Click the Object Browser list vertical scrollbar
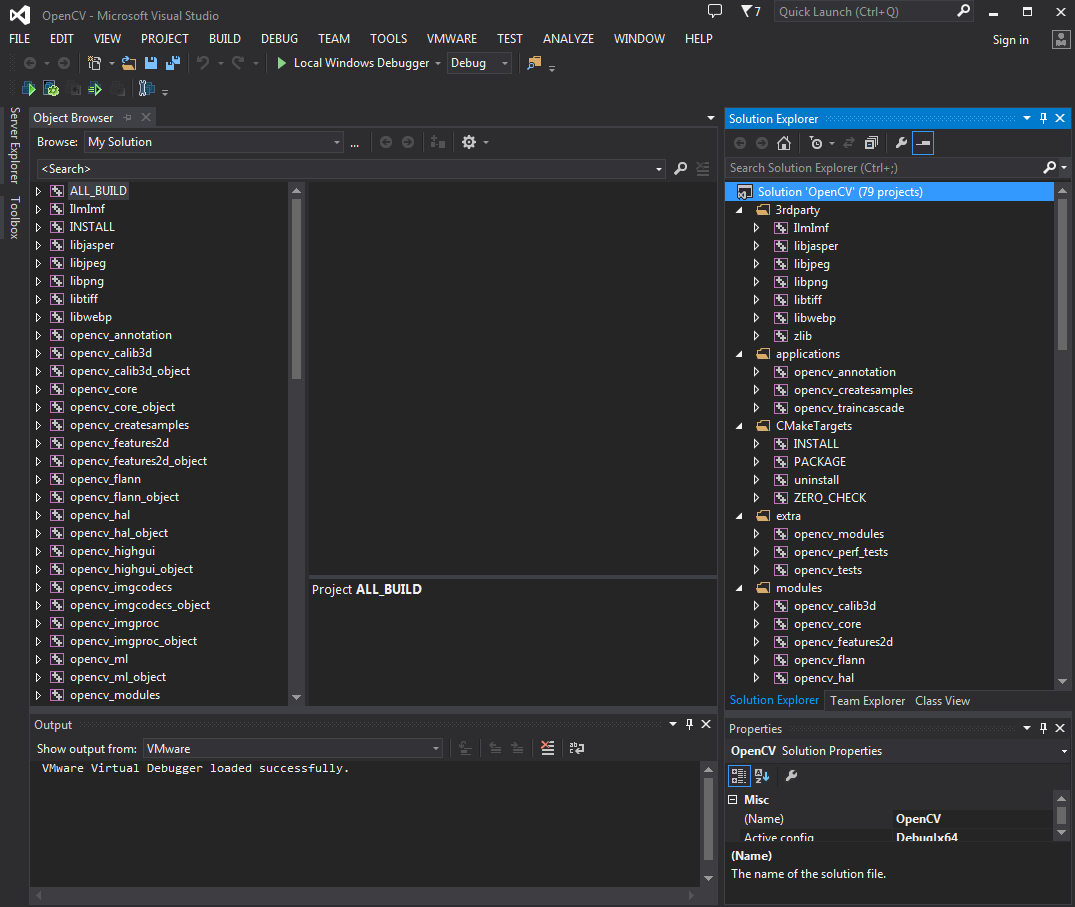The image size is (1075, 907). coord(296,283)
